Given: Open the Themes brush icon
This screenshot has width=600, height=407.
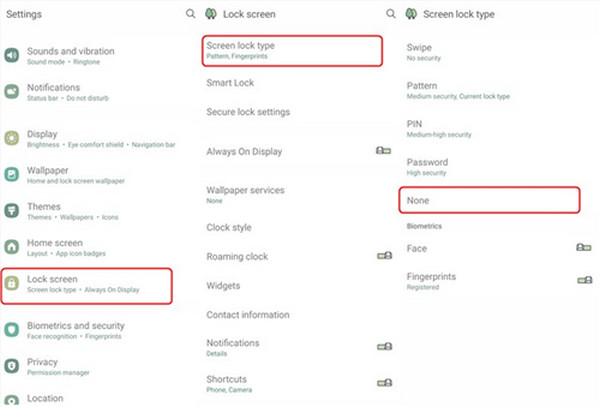Looking at the screenshot, I should pyautogui.click(x=11, y=210).
